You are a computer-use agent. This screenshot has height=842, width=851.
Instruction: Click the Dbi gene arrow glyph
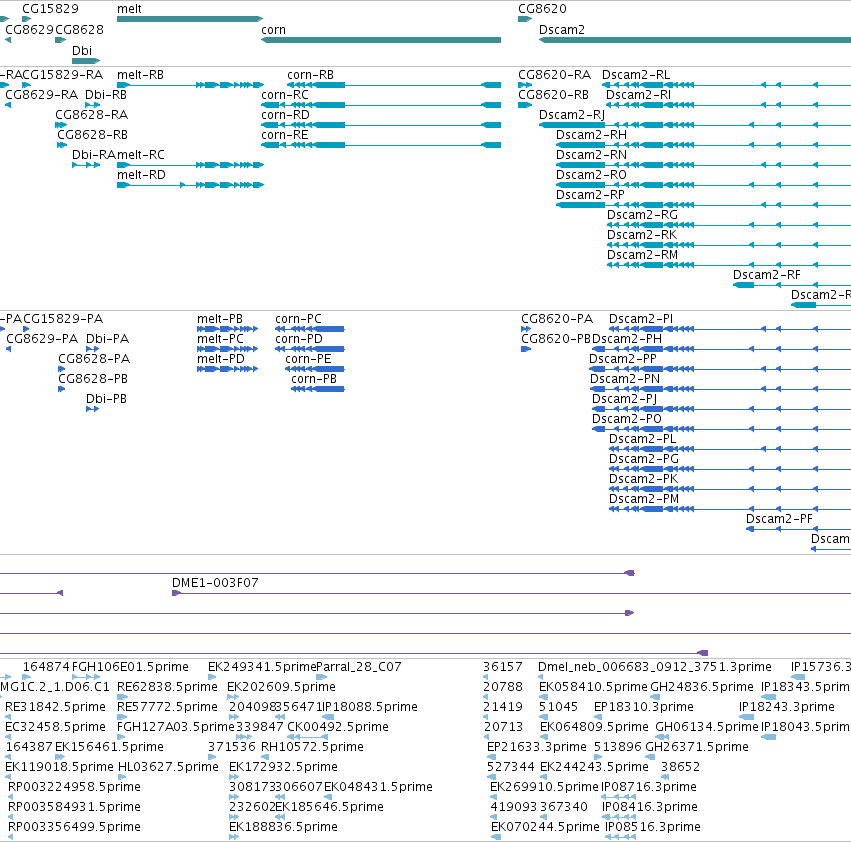(x=86, y=61)
